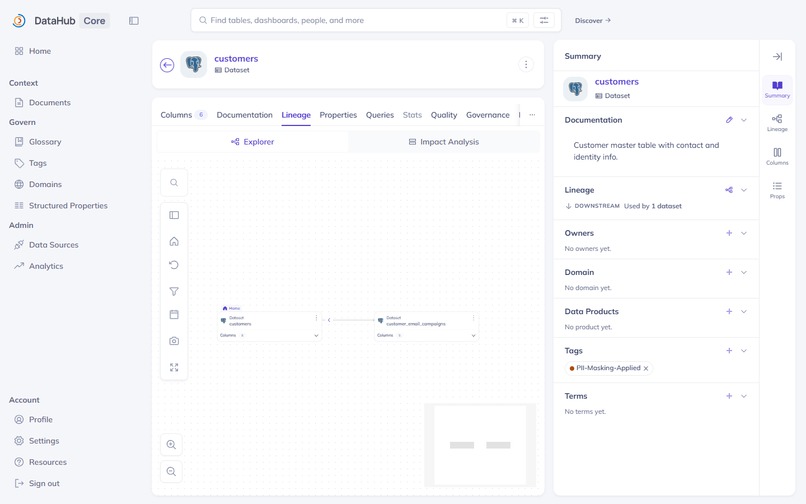Expand columns of customers lineage node
This screenshot has height=504, width=806.
click(316, 335)
